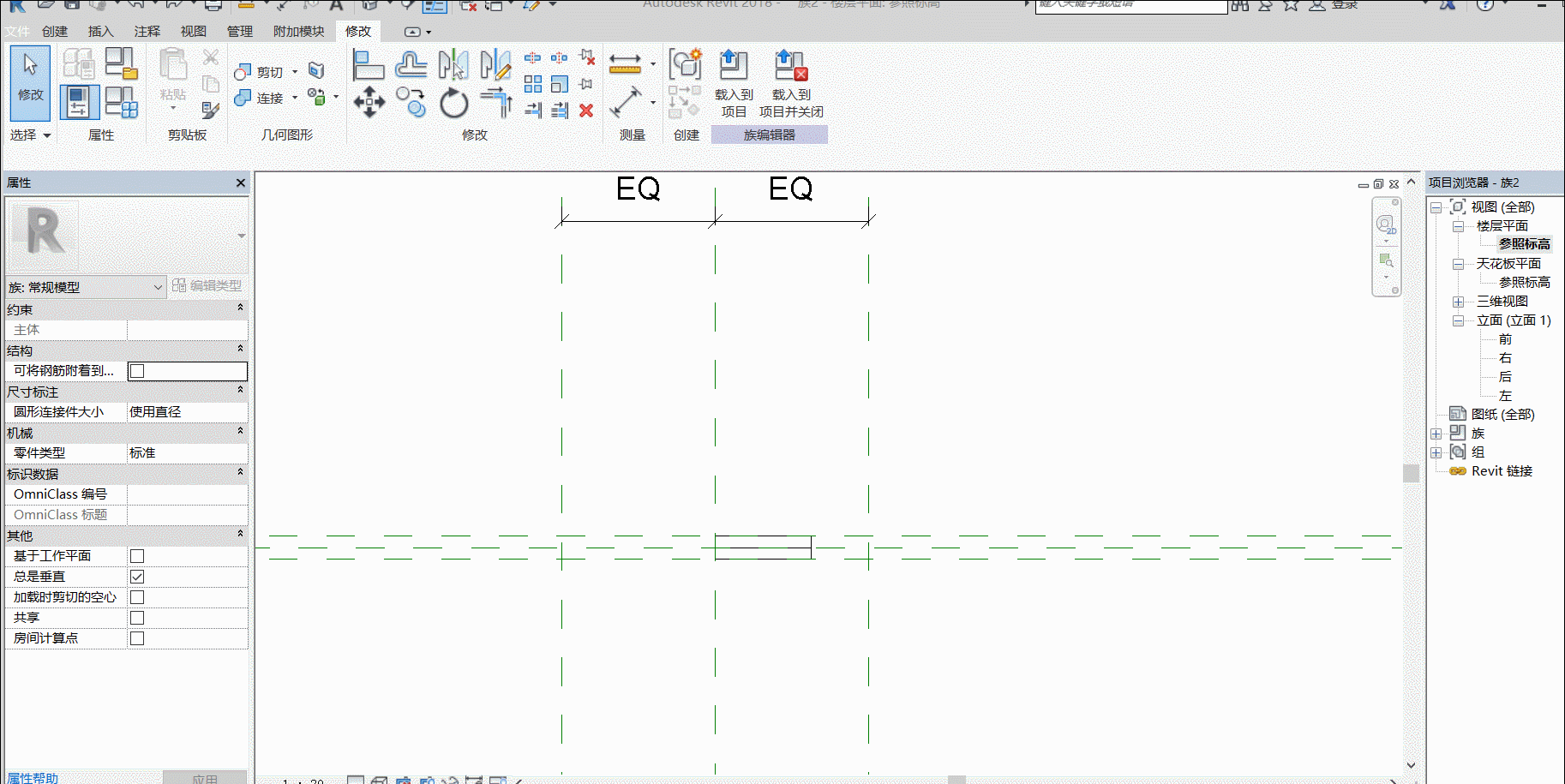Select the Move tool in Modify panel
1565x784 pixels.
[369, 102]
